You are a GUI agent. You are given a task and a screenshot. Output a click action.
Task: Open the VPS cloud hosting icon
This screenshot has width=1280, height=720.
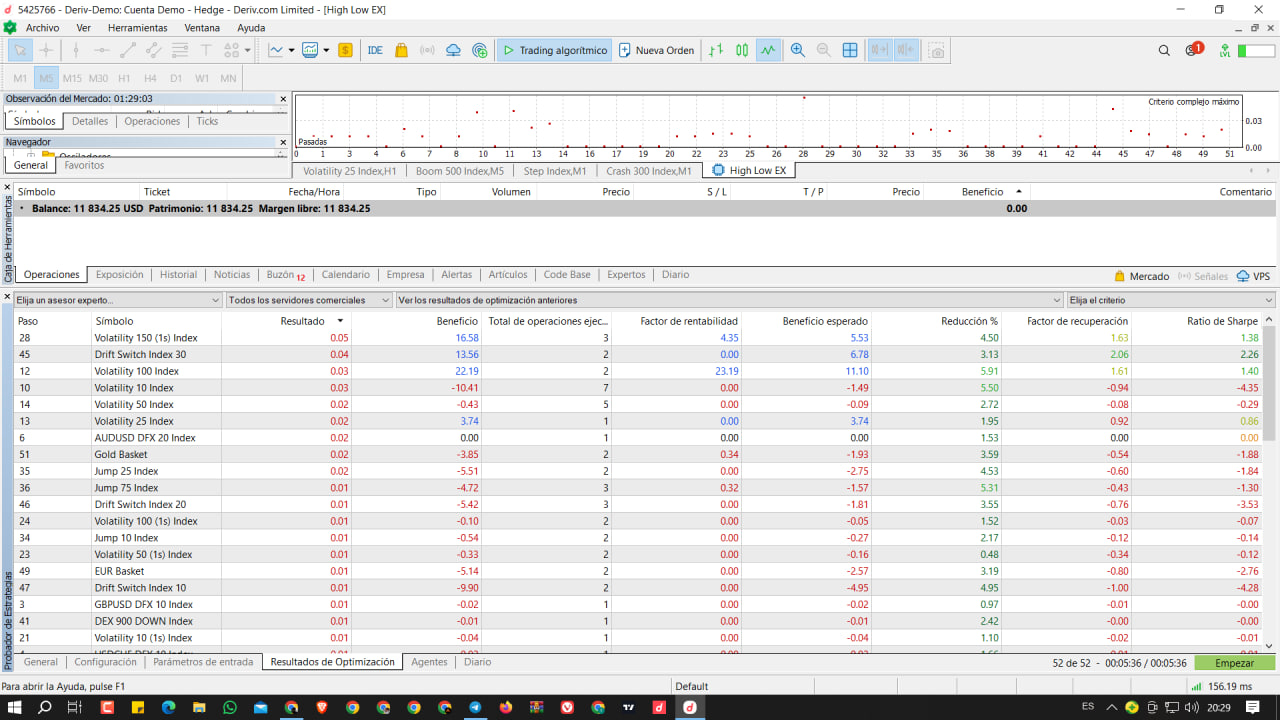[x=453, y=50]
